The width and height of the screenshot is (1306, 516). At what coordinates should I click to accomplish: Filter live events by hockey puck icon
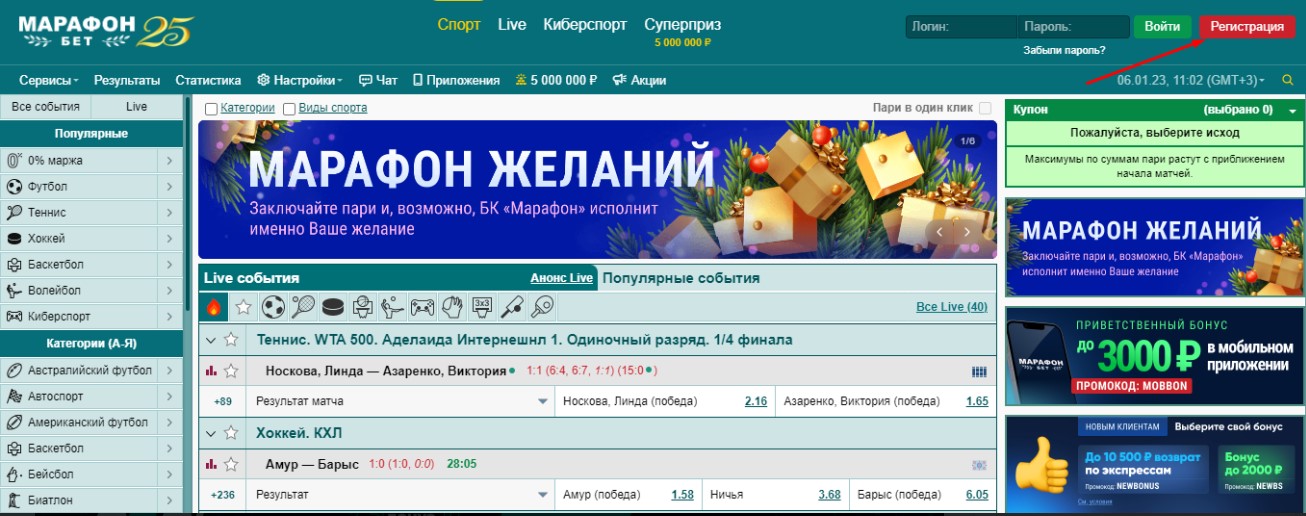click(x=333, y=306)
